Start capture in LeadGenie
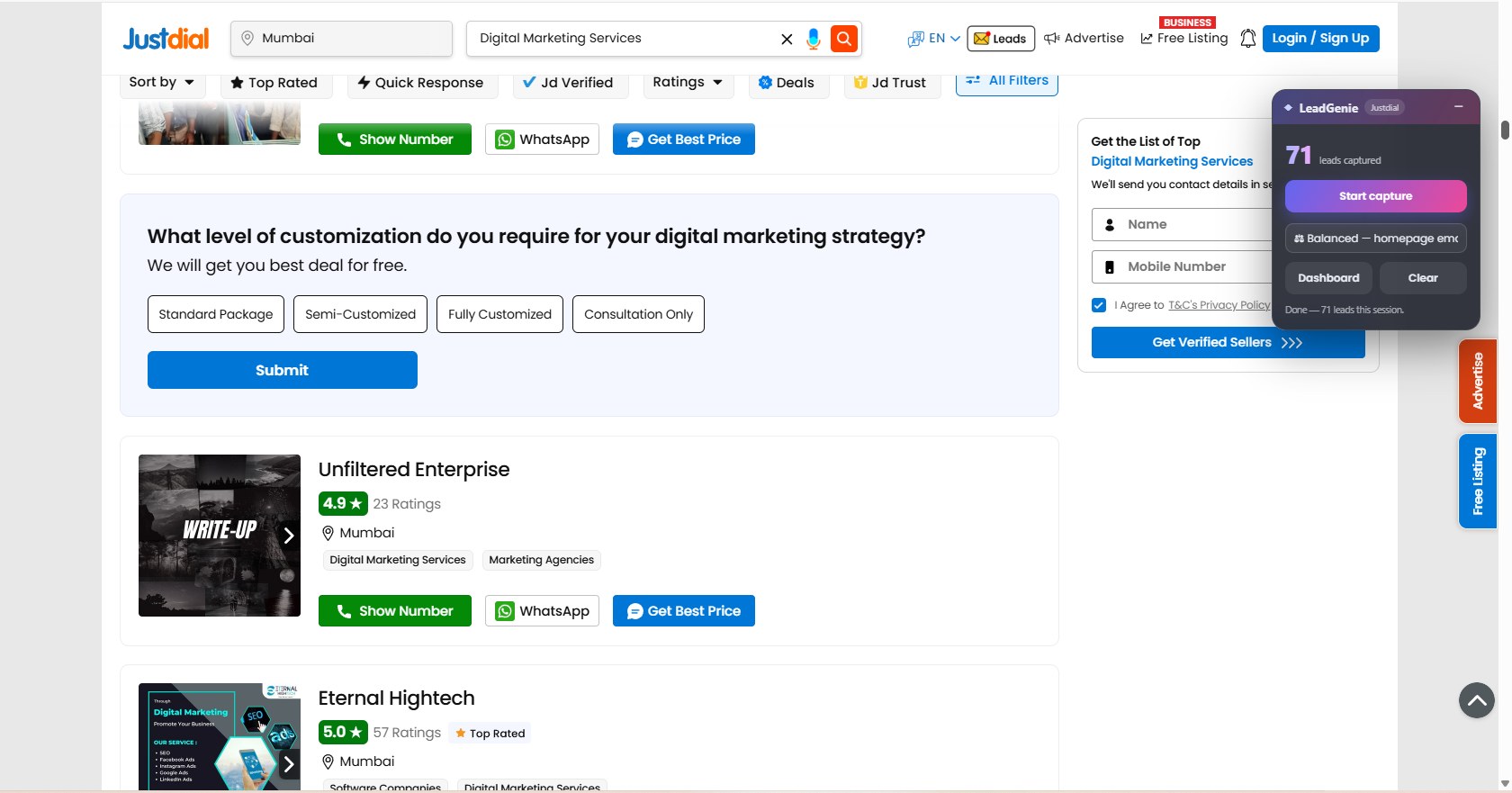Screen dimensions: 1512x793 click(1376, 196)
